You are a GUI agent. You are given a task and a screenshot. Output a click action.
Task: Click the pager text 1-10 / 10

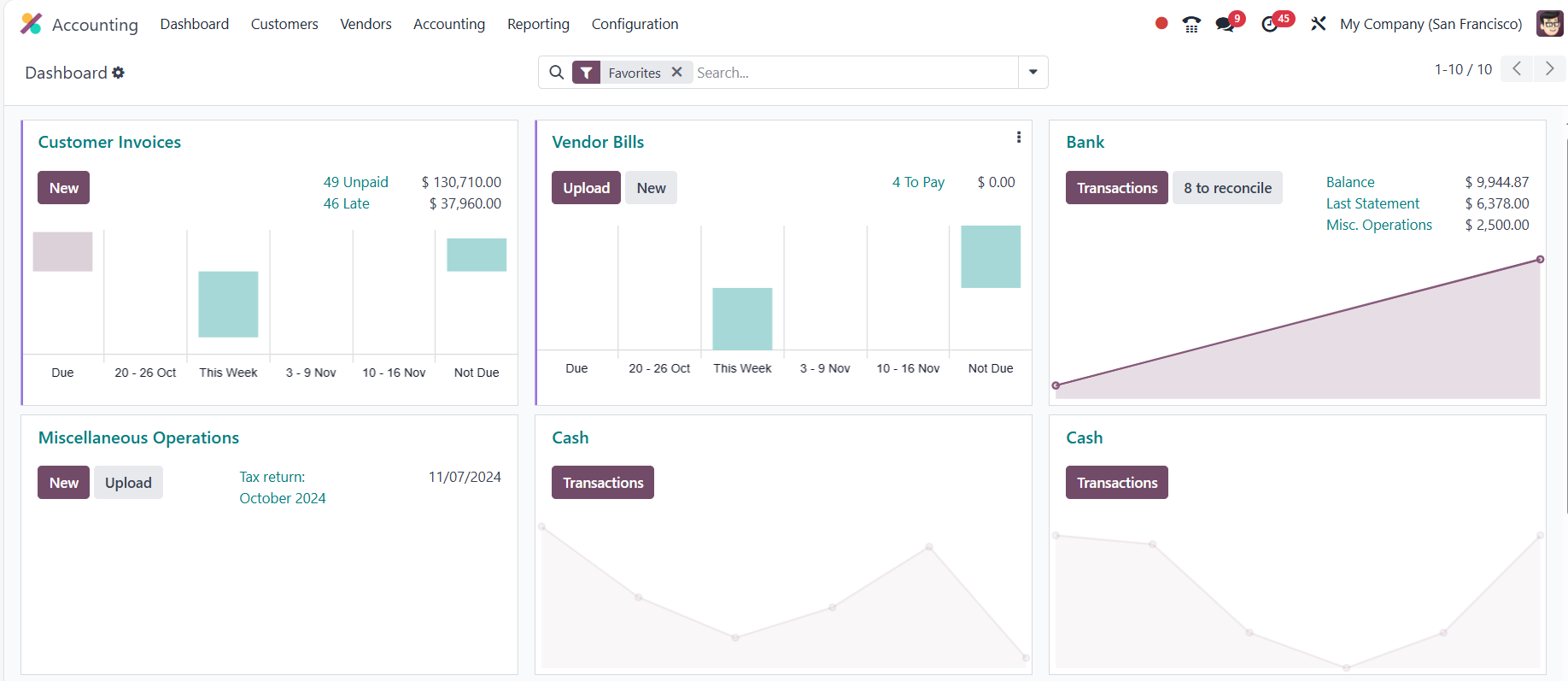coord(1463,69)
